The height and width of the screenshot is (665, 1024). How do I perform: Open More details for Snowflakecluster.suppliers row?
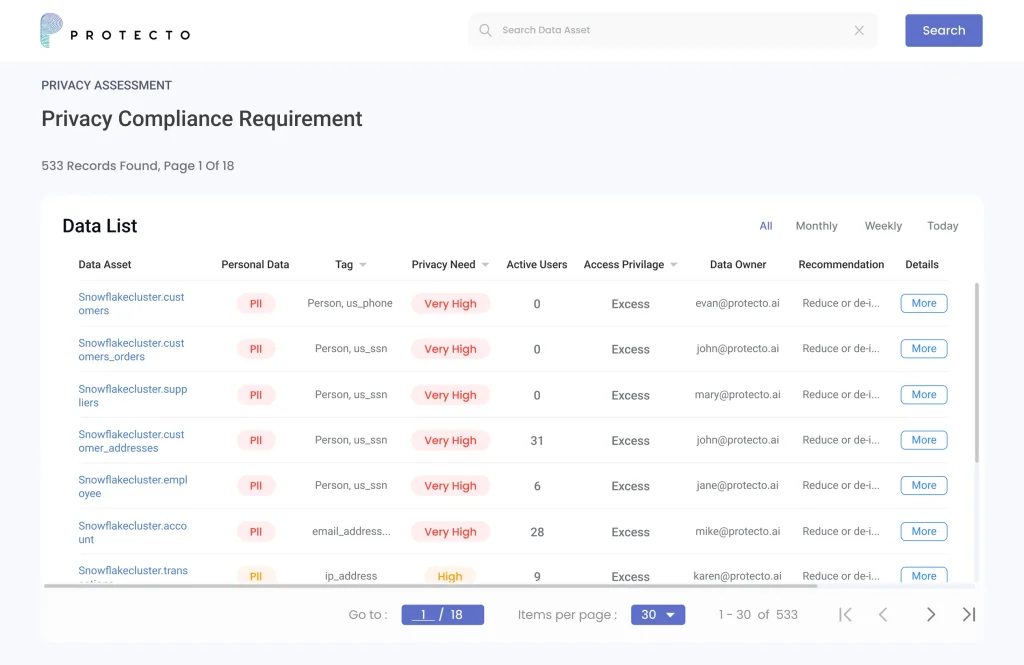[923, 395]
